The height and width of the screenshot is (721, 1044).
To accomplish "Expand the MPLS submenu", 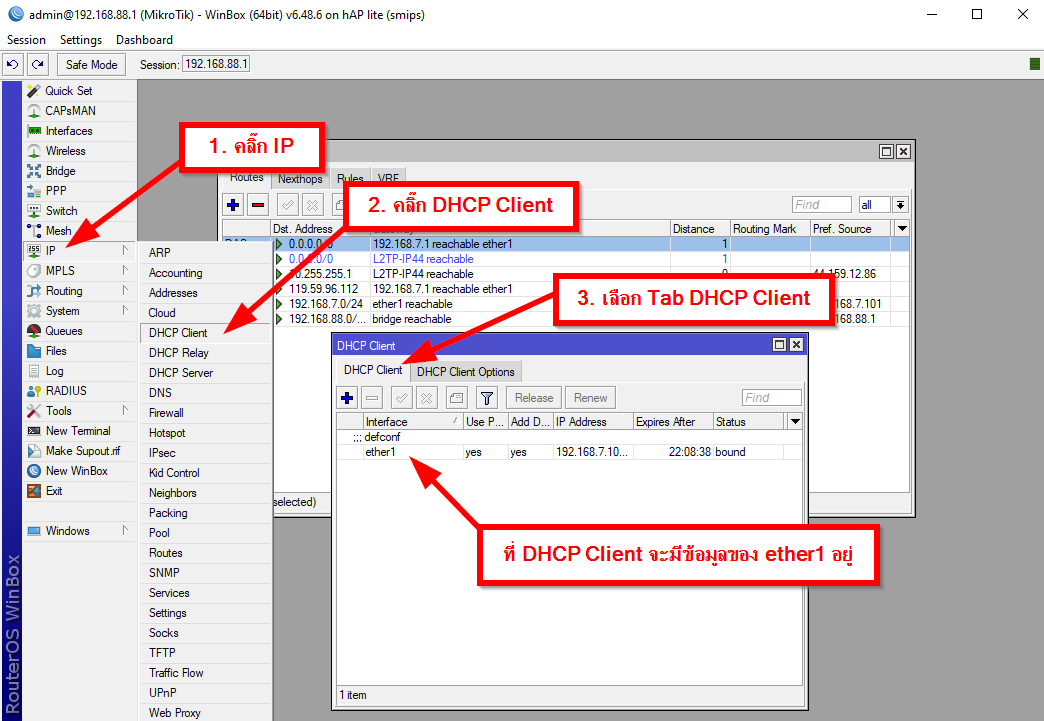I will tap(79, 270).
